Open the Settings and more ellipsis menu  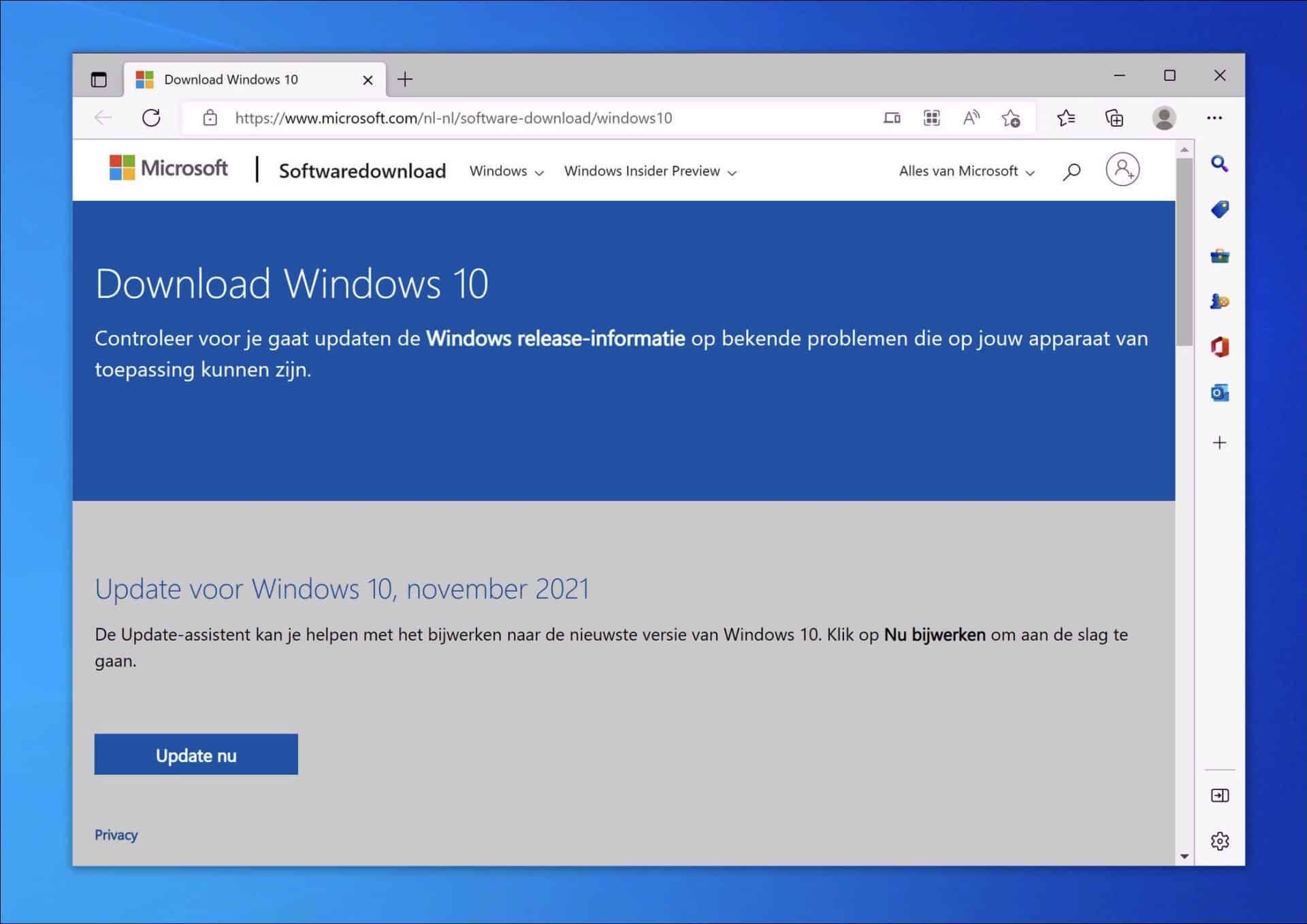coord(1215,118)
